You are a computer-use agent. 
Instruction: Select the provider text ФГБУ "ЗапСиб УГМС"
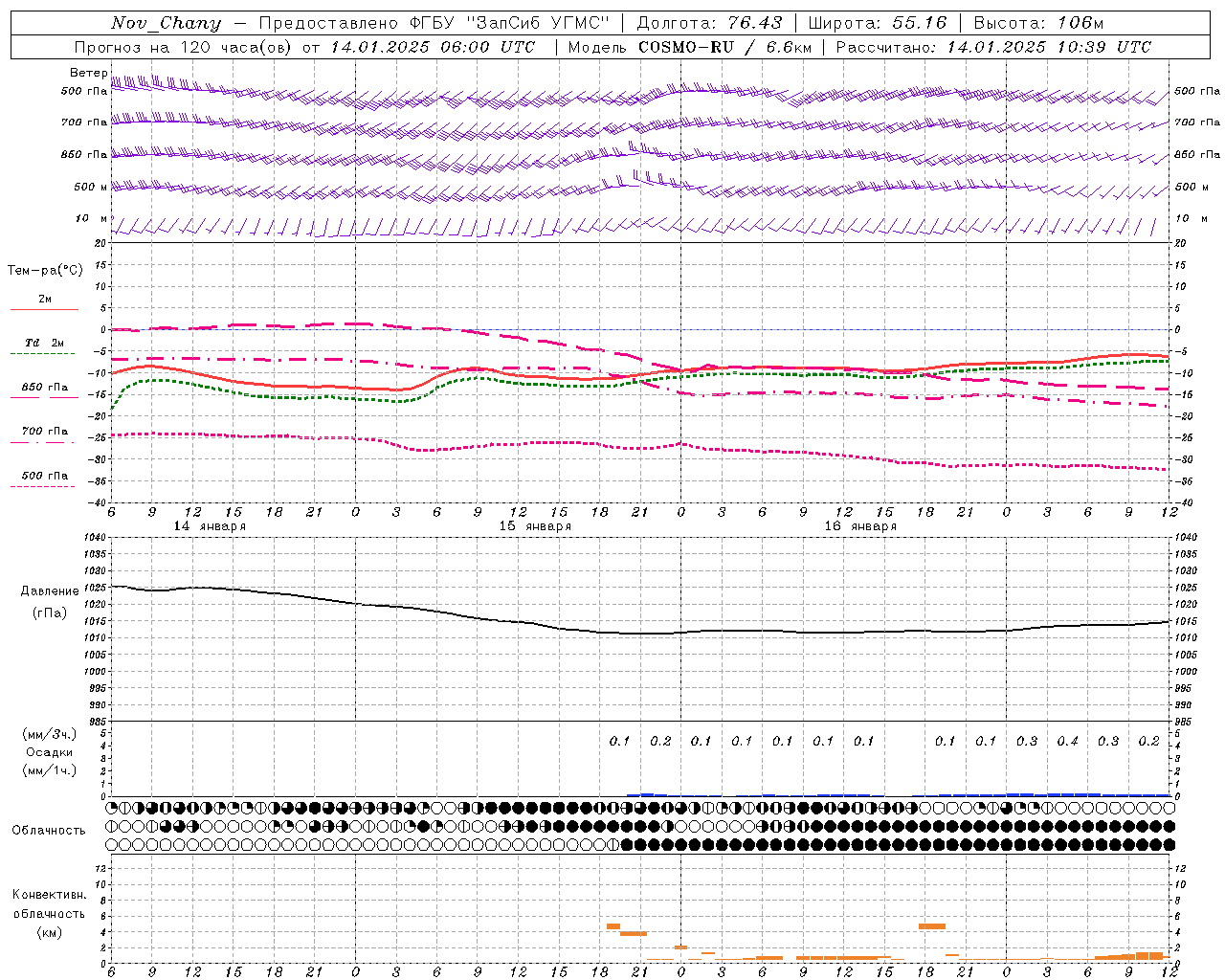point(509,23)
